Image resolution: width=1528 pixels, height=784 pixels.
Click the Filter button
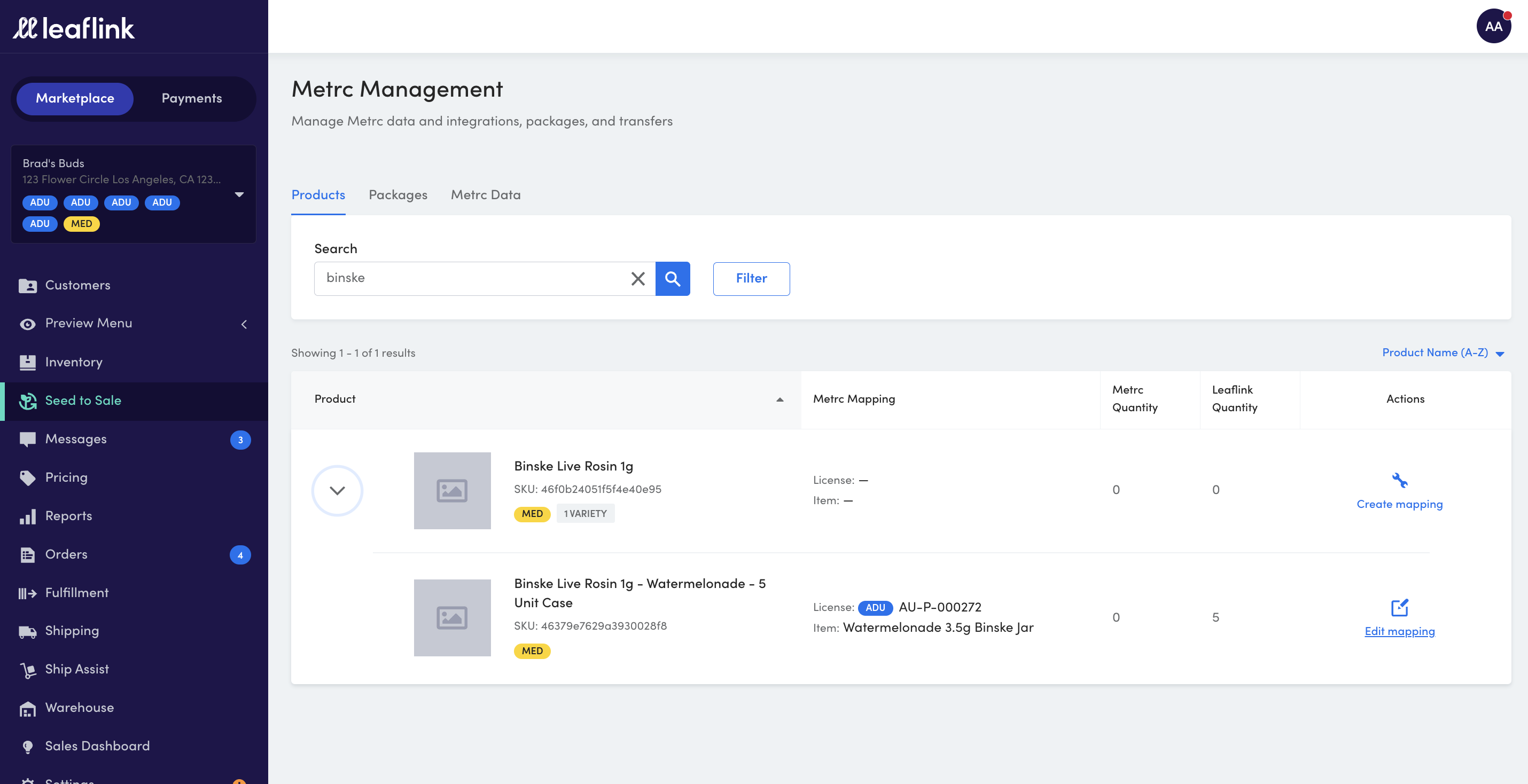tap(751, 279)
